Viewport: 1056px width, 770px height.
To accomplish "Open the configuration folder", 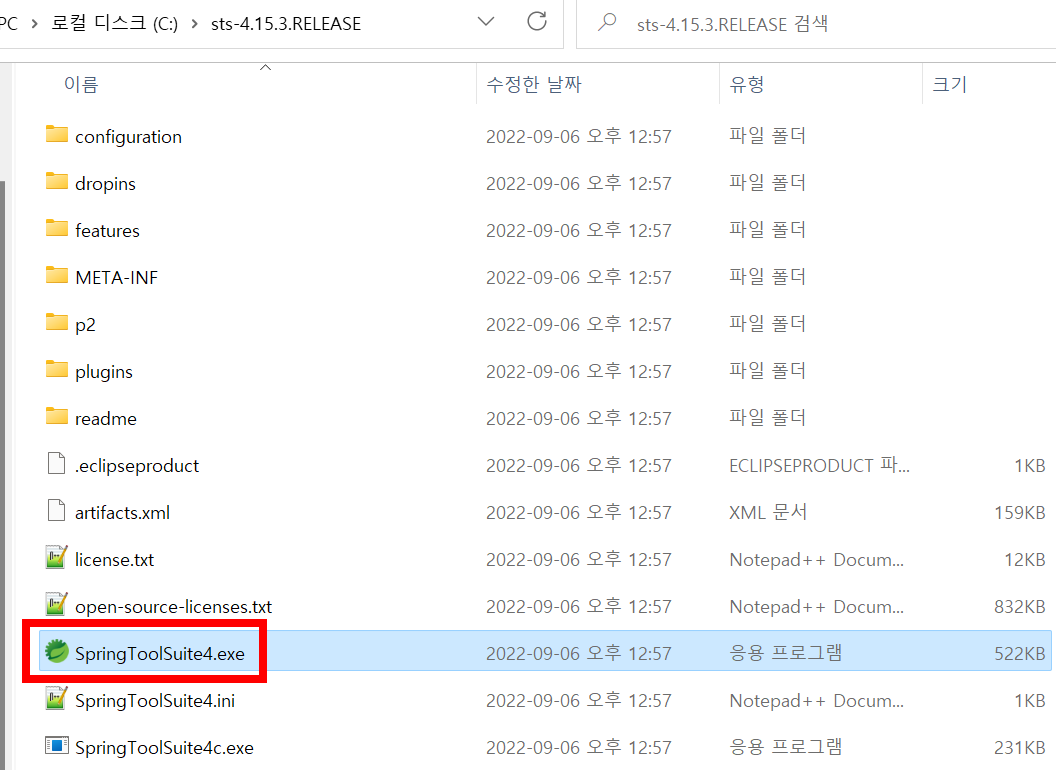I will coord(128,136).
